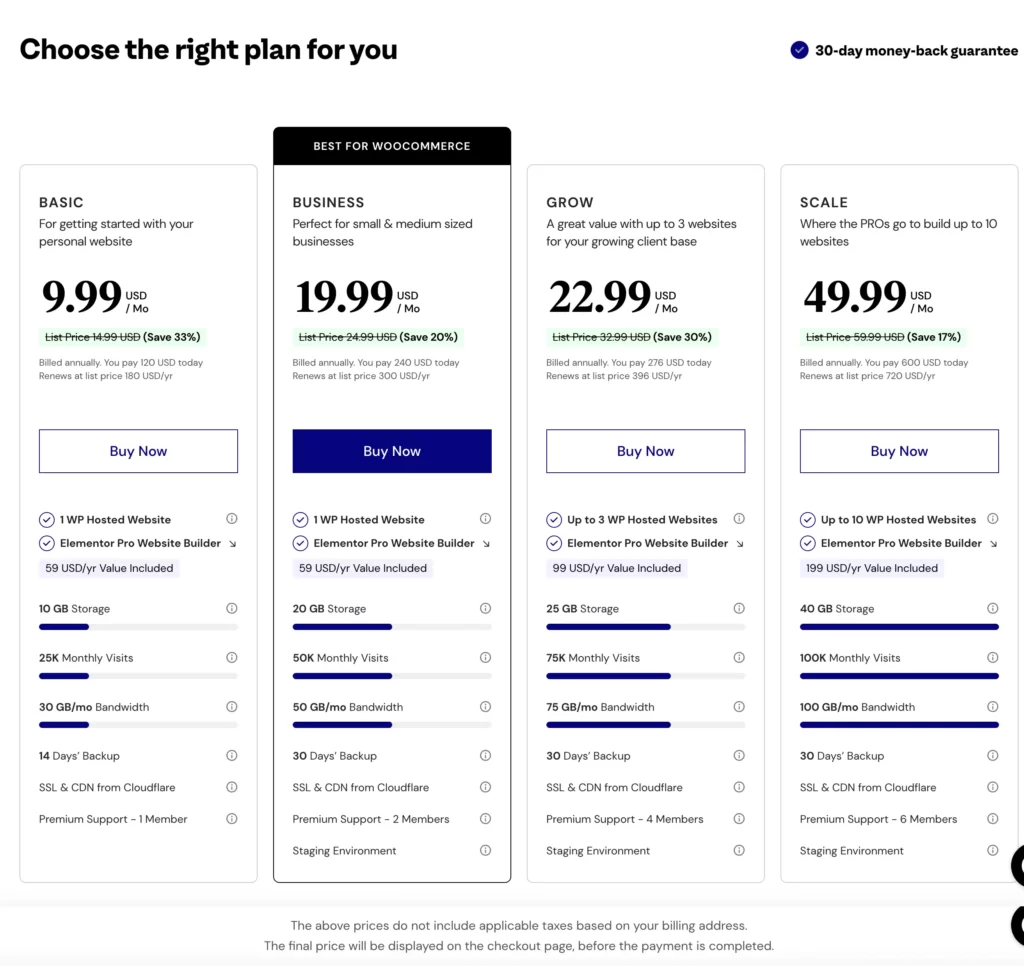This screenshot has height=968, width=1024.
Task: Click info icon beside Basic 10 GB Storage
Action: tap(232, 608)
